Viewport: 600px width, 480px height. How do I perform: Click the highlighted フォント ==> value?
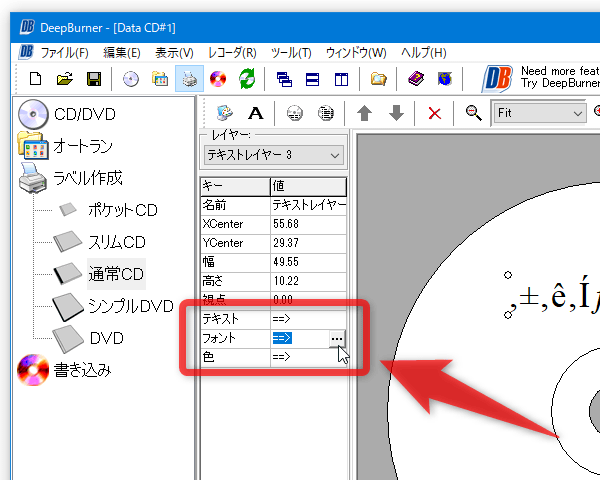282,338
